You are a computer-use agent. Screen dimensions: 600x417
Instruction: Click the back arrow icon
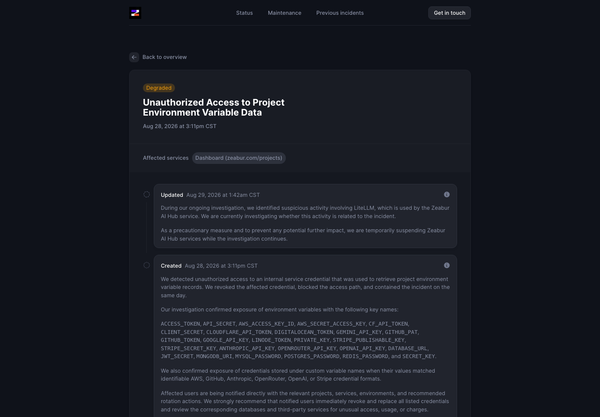pyautogui.click(x=134, y=57)
